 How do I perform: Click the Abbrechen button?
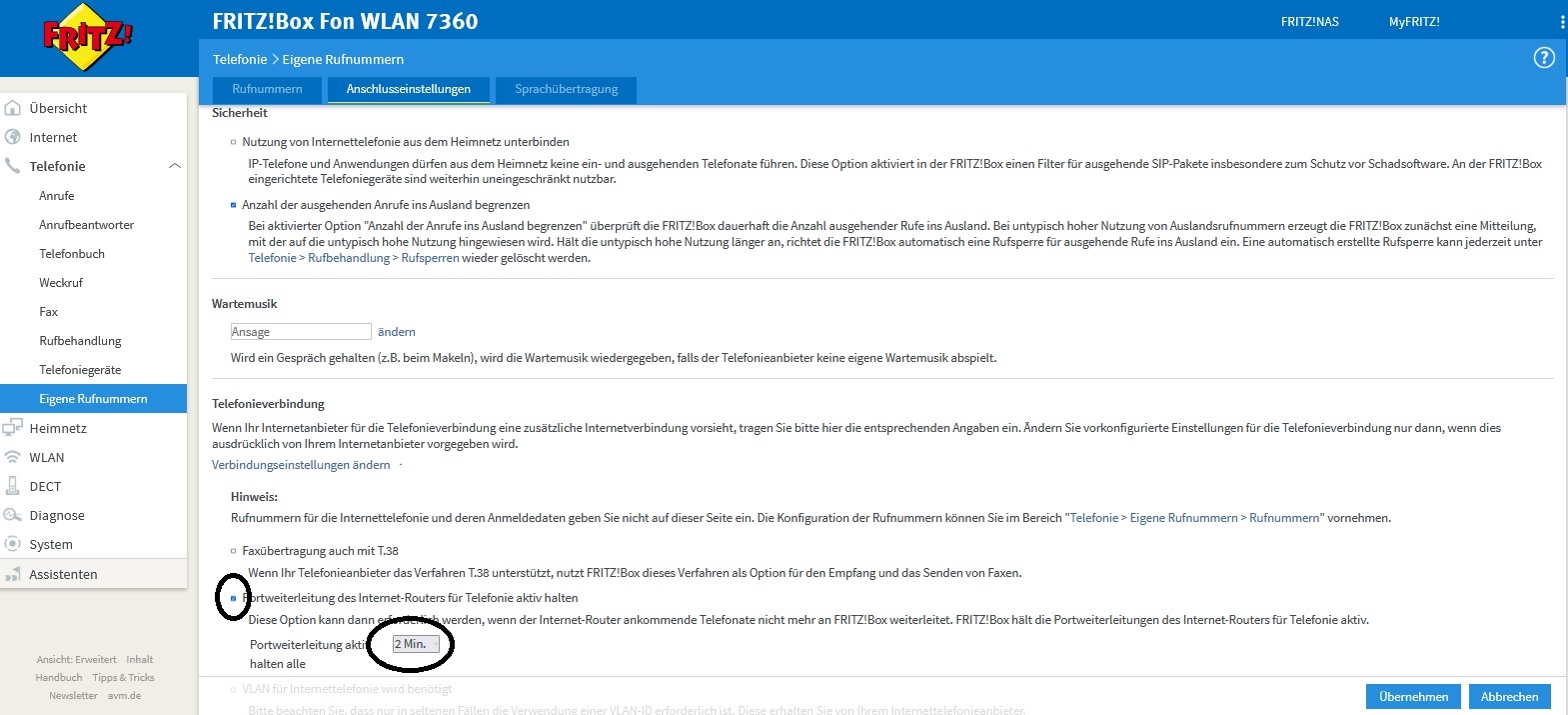point(1509,697)
